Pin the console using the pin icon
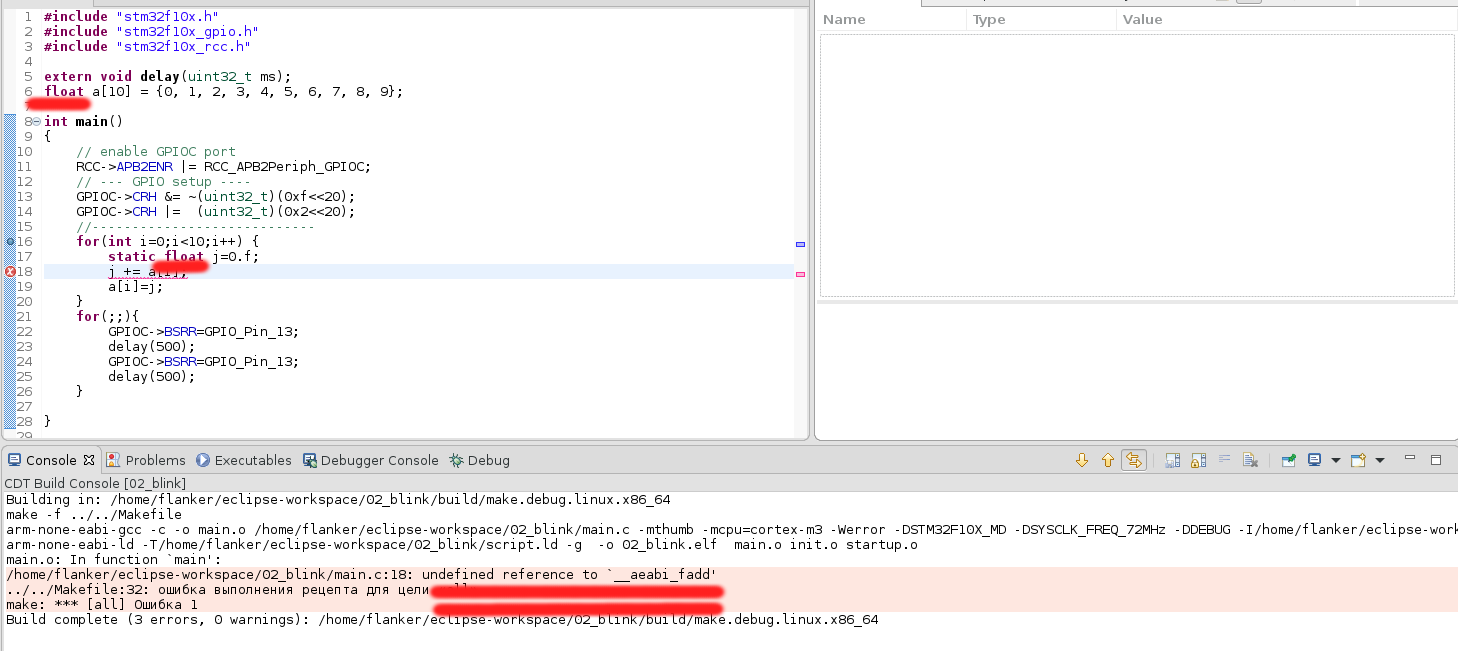This screenshot has width=1458, height=651. [x=1289, y=460]
